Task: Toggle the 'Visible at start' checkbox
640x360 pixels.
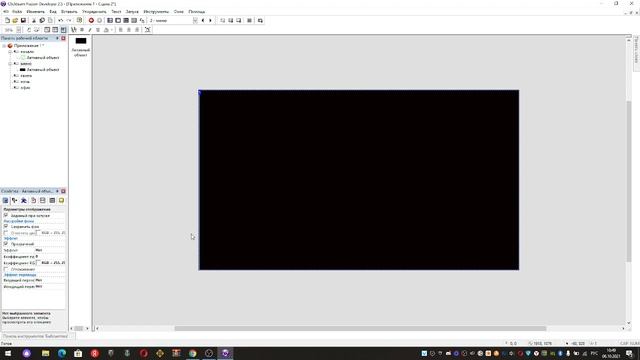Action: tap(6, 215)
